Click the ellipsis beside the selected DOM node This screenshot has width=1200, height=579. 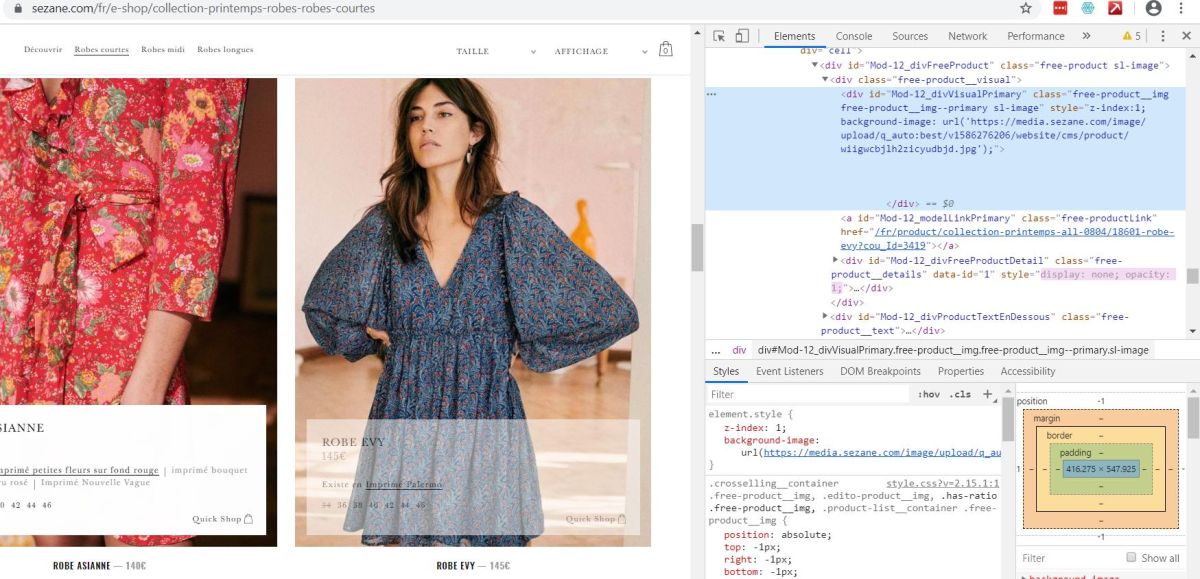point(711,94)
